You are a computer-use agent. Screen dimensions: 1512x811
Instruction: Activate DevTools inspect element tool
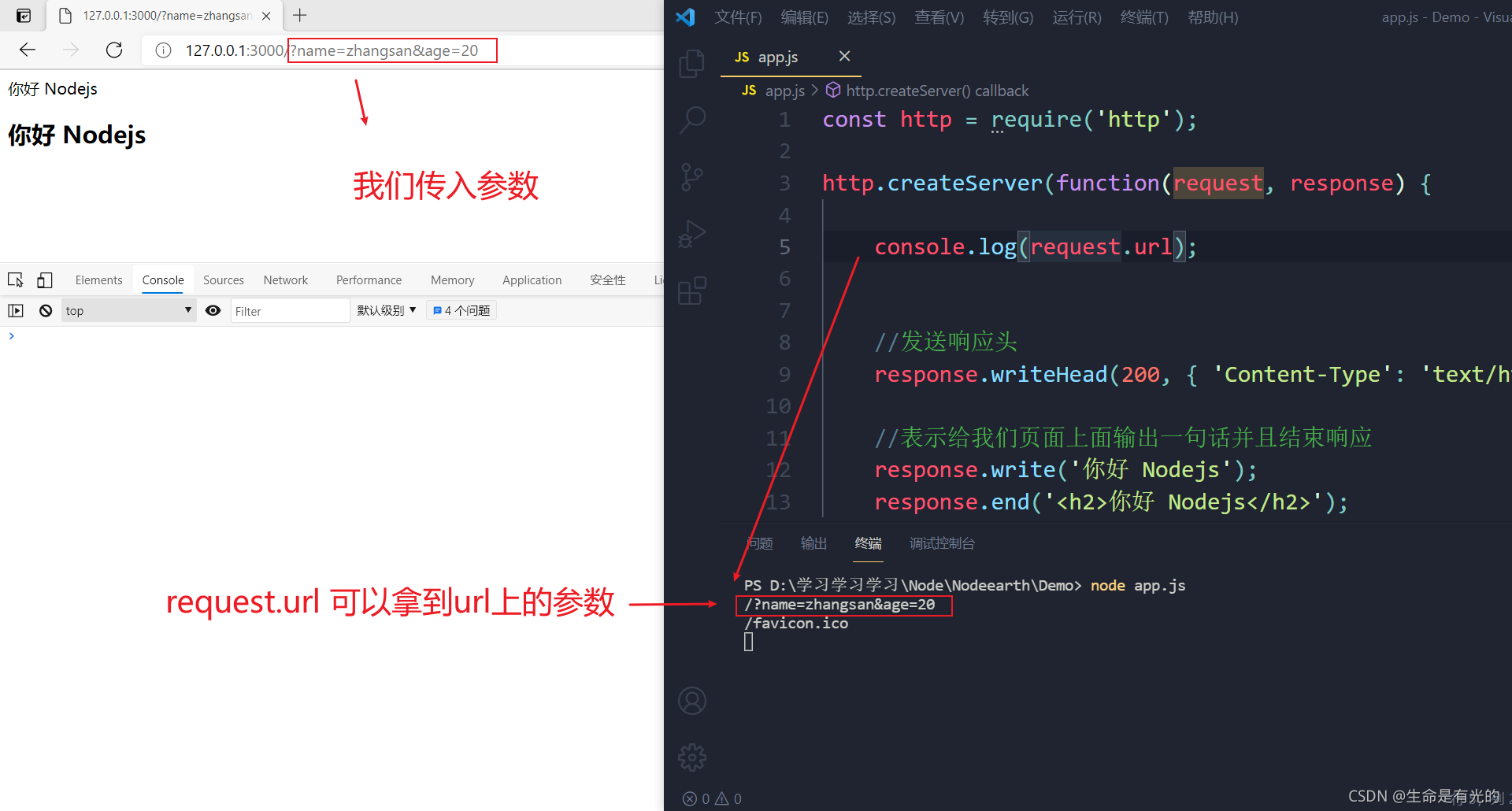tap(15, 280)
